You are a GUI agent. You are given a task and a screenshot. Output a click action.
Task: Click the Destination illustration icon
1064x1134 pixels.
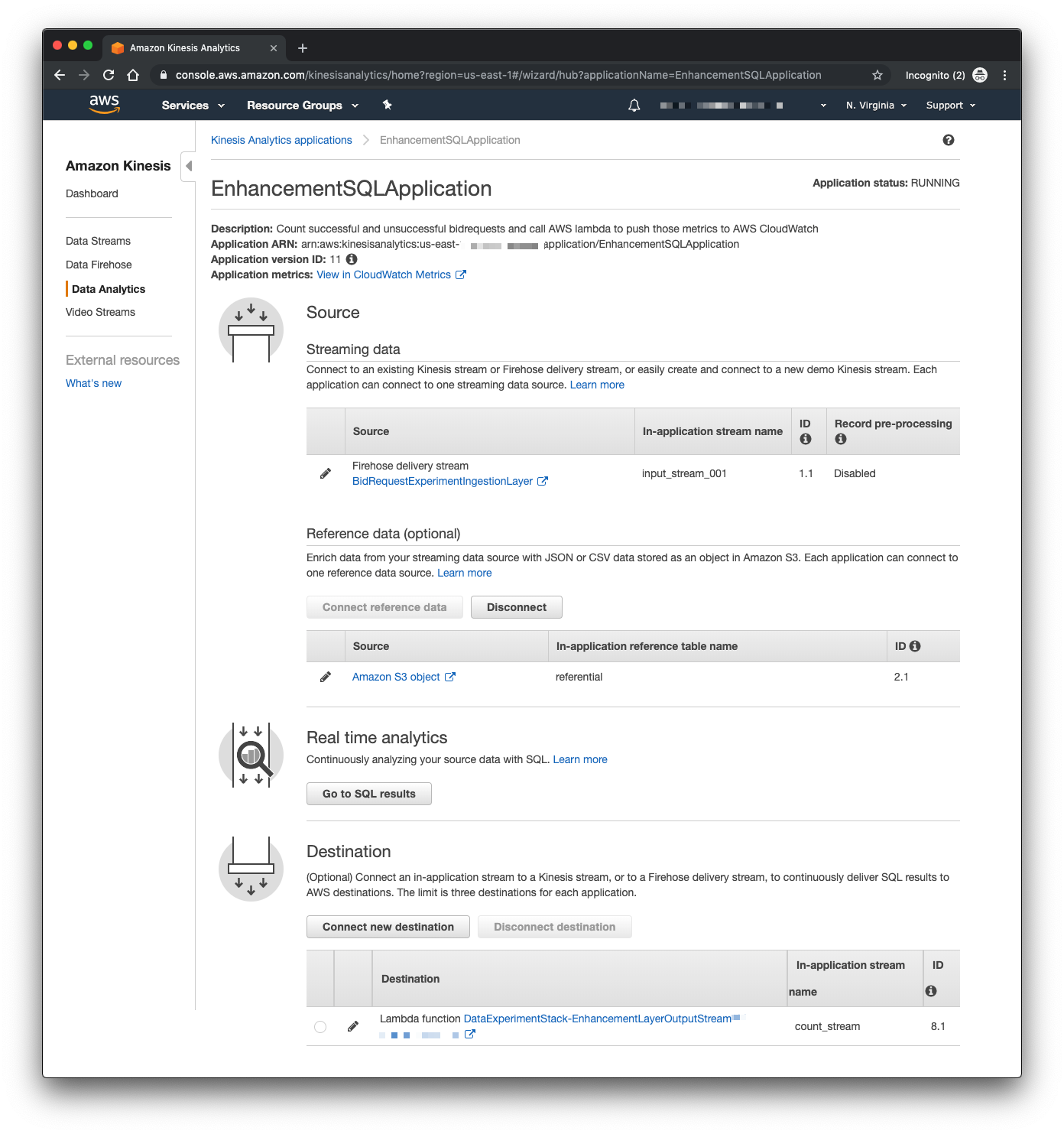coord(251,869)
